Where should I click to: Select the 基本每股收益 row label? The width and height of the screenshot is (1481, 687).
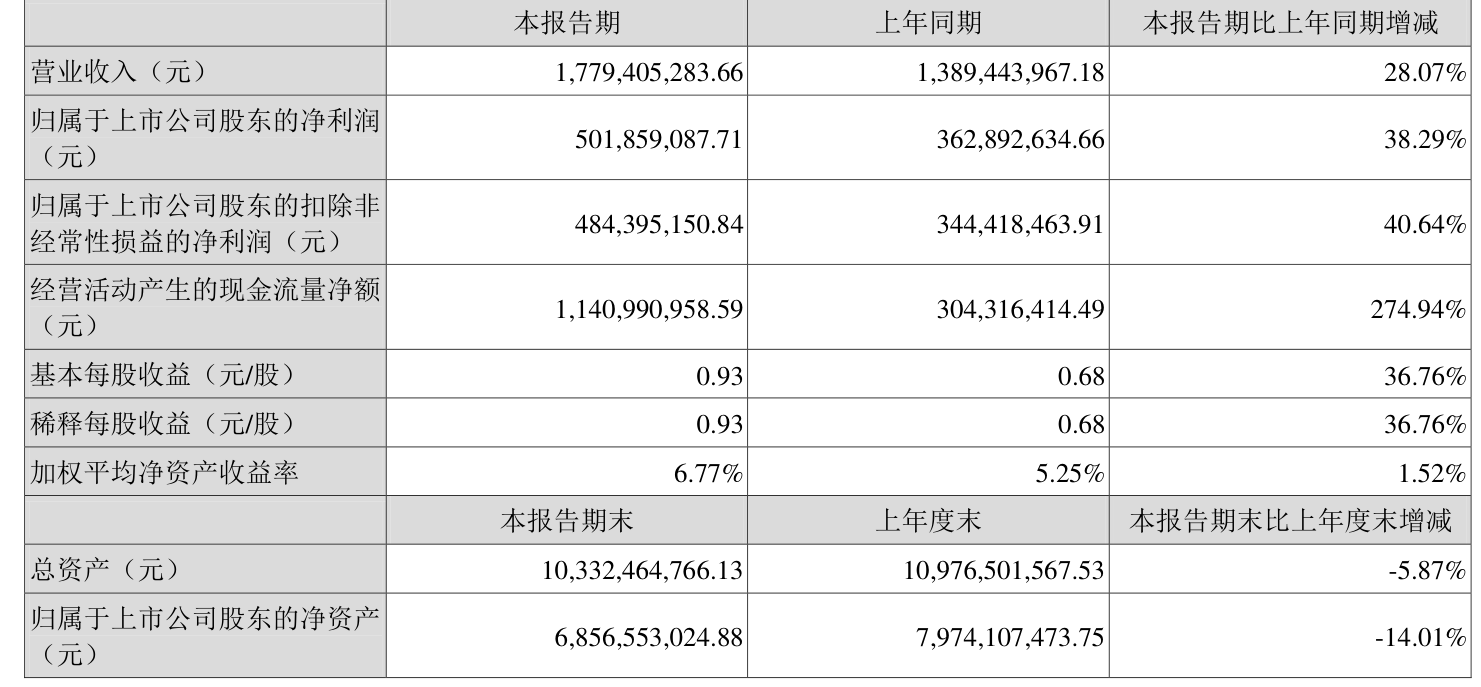tap(163, 377)
